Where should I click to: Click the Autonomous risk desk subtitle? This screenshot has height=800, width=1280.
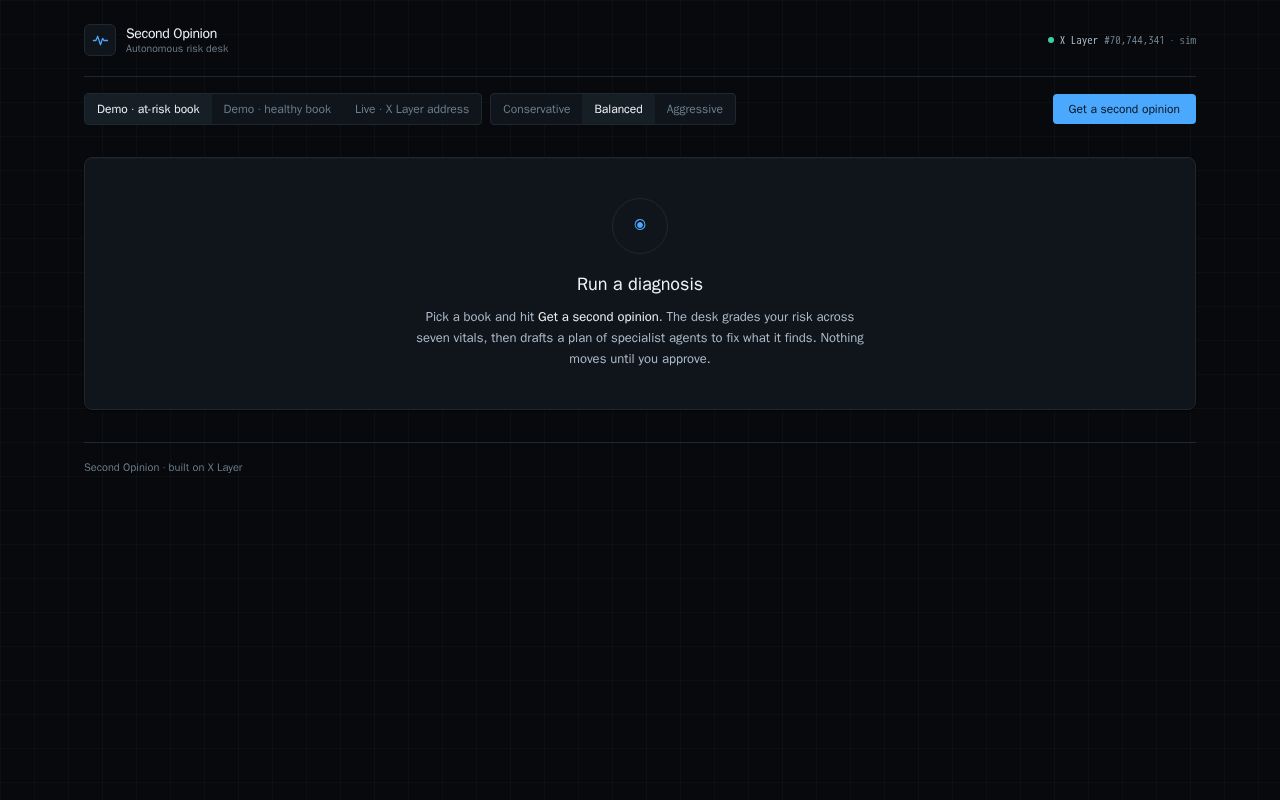[177, 49]
